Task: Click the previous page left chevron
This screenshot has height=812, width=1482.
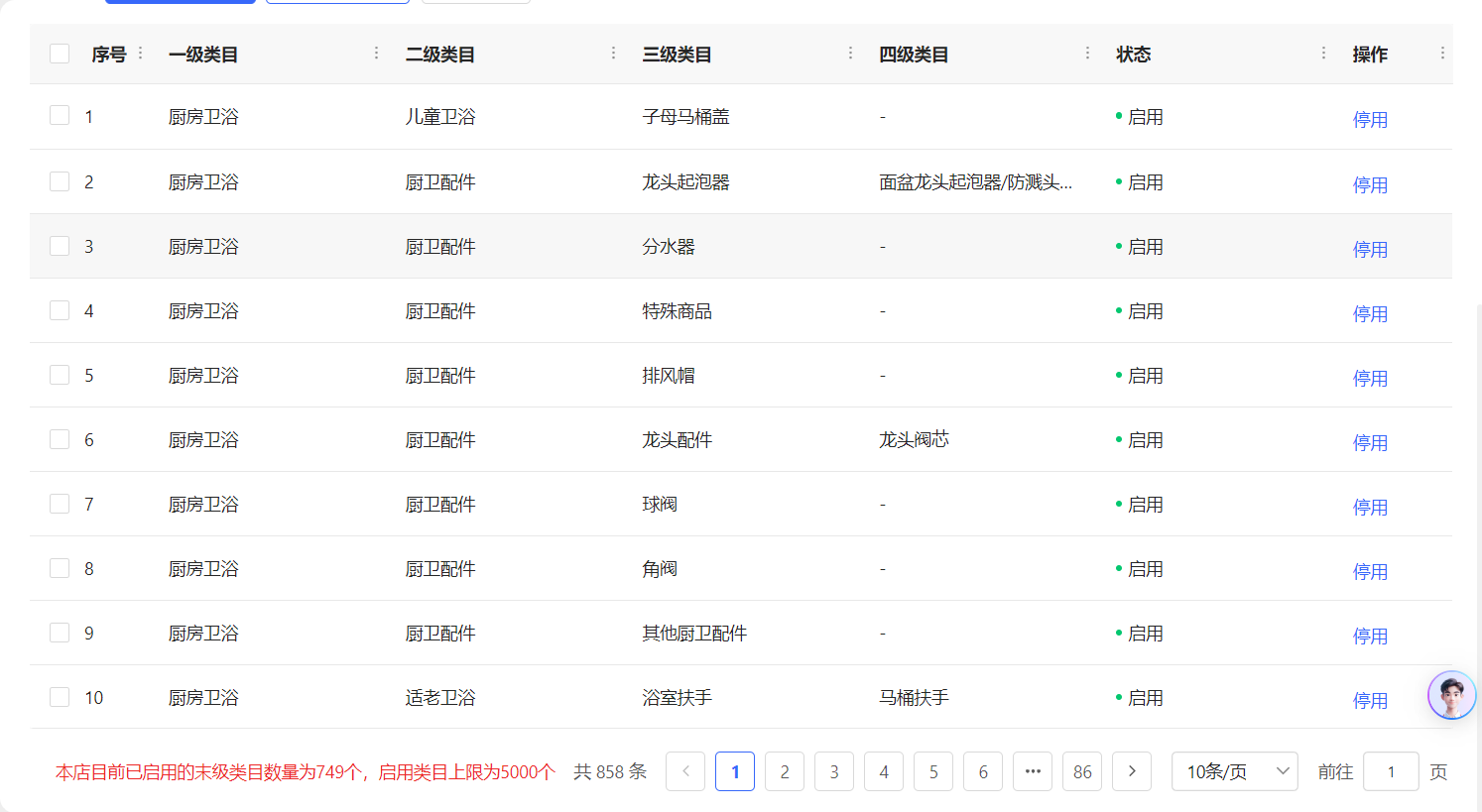Action: point(685,771)
